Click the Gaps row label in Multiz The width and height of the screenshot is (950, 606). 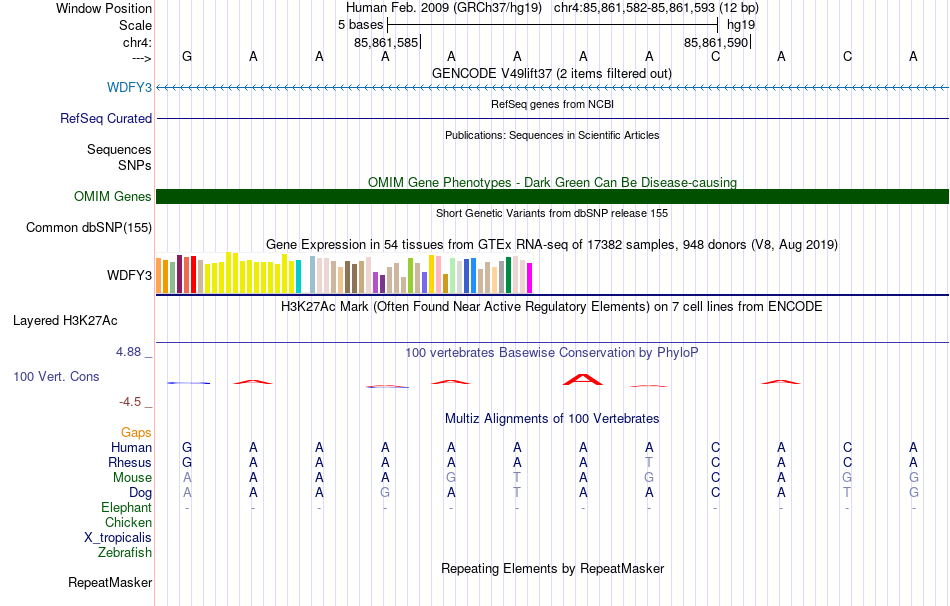coord(136,432)
